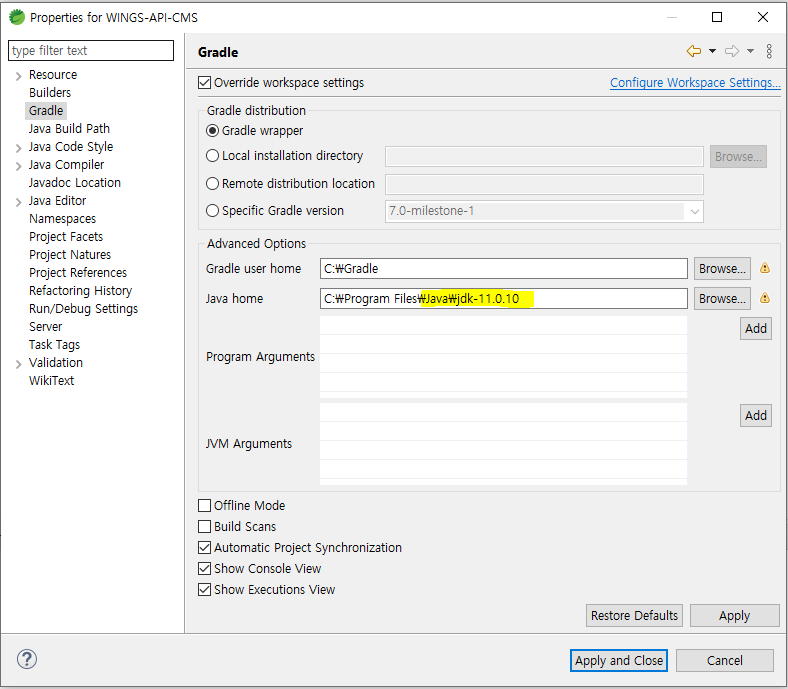The image size is (788, 689).
Task: Open back history dropdown arrow
Action: [x=712, y=51]
